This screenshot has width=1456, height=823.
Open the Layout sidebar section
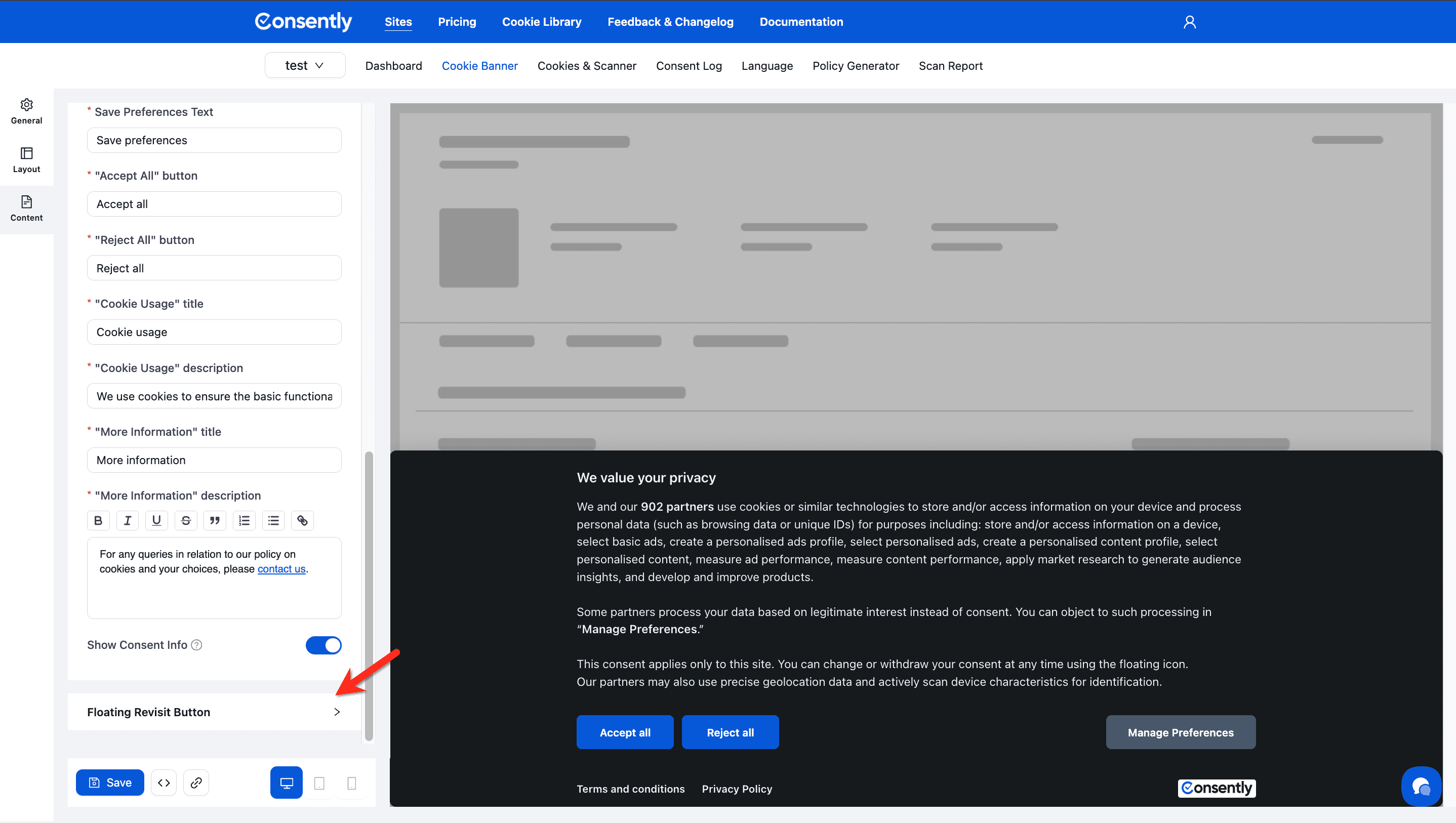[x=26, y=159]
